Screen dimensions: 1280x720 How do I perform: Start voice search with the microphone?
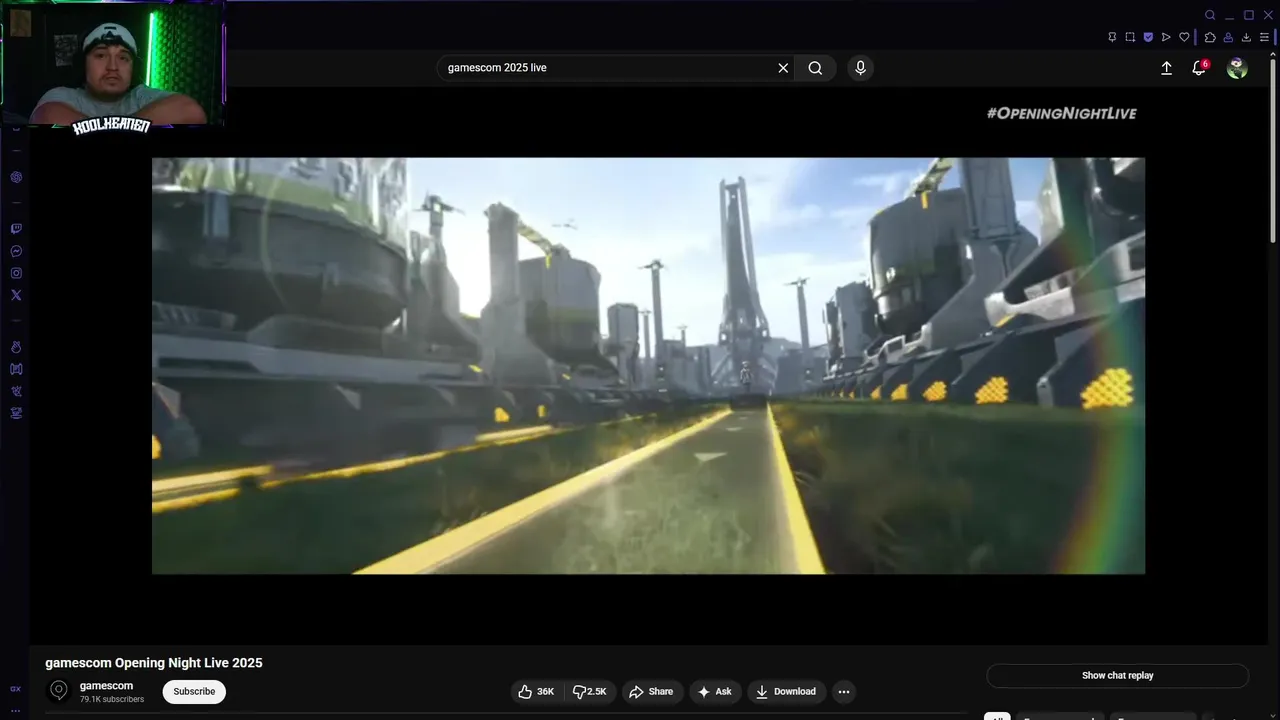860,68
